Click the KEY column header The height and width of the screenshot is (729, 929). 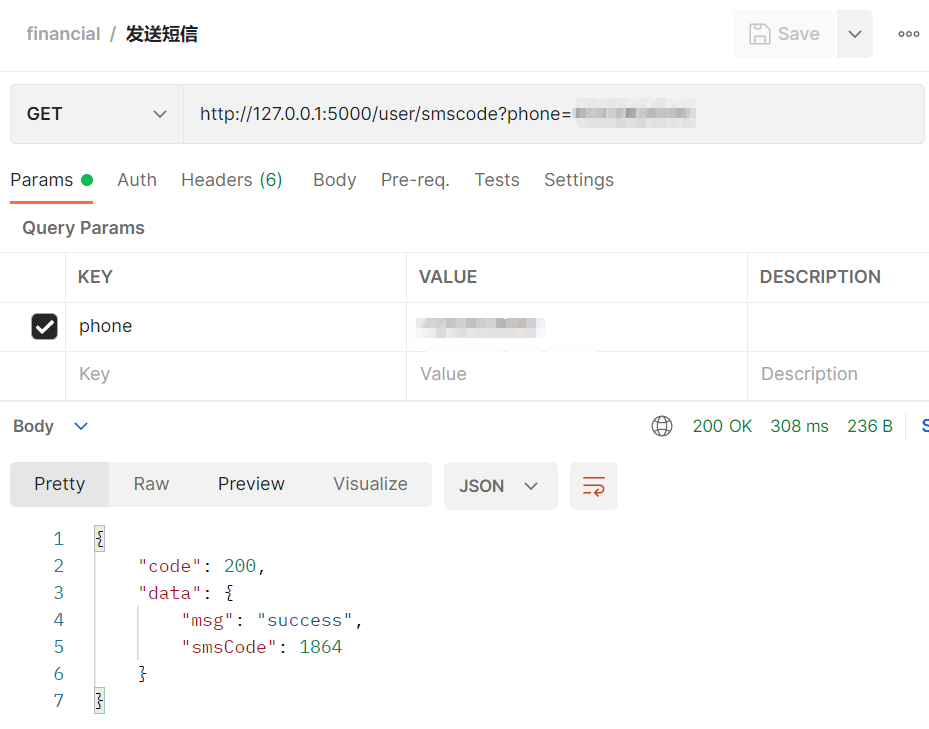pos(95,277)
